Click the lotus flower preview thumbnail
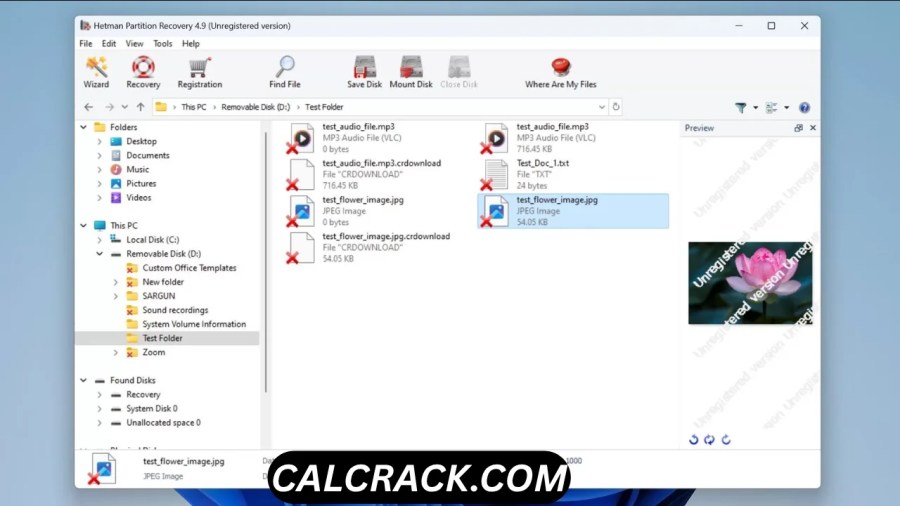The height and width of the screenshot is (506, 900). [750, 283]
